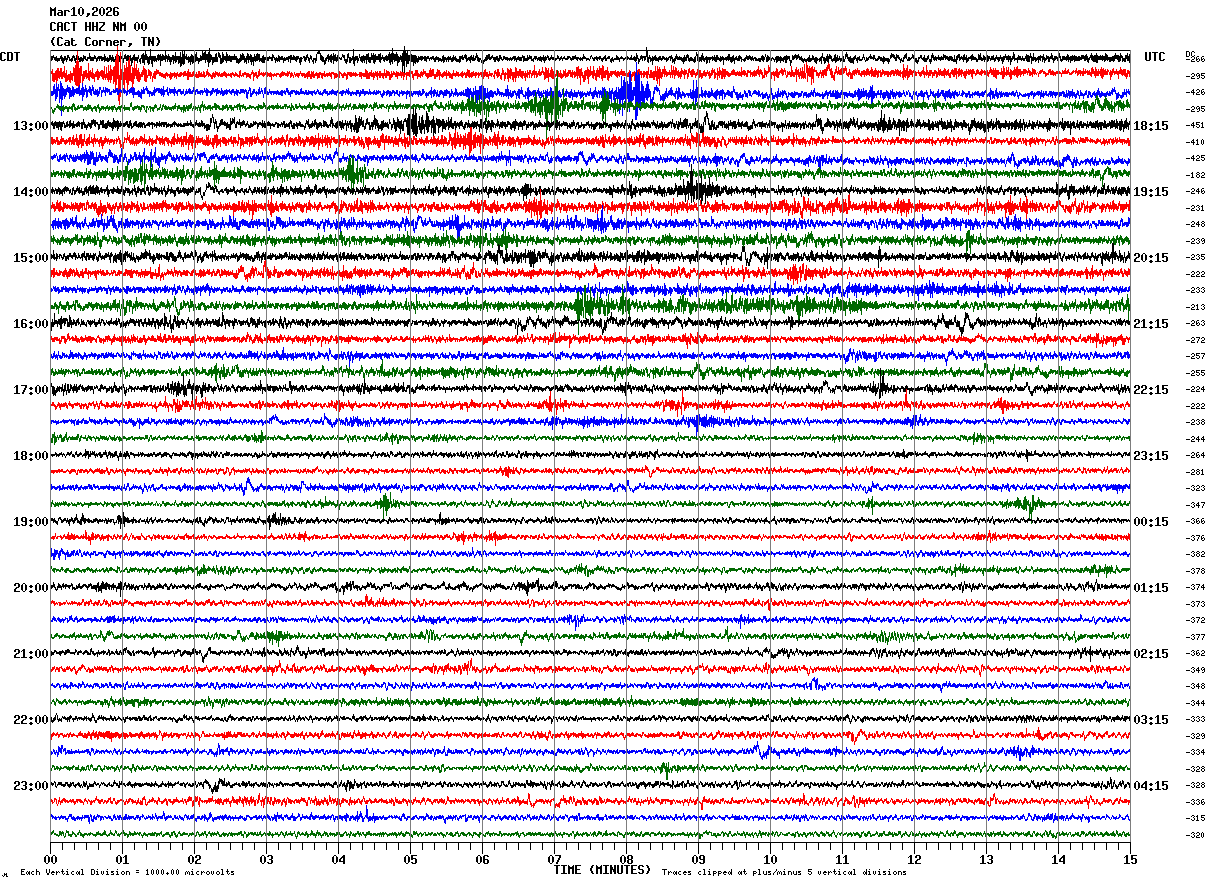Click the "23:15" UTC time label
The image size is (1210, 886).
1152,456
